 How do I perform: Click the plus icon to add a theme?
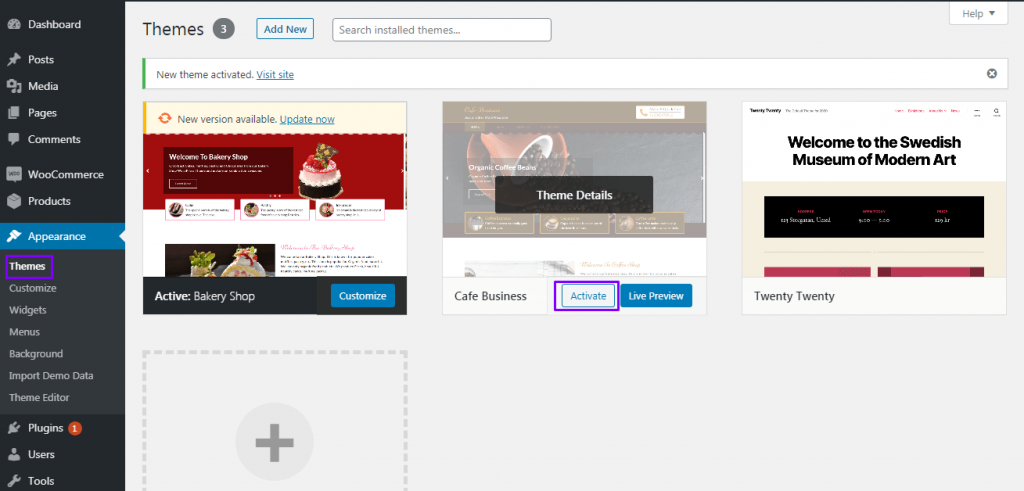pyautogui.click(x=274, y=442)
